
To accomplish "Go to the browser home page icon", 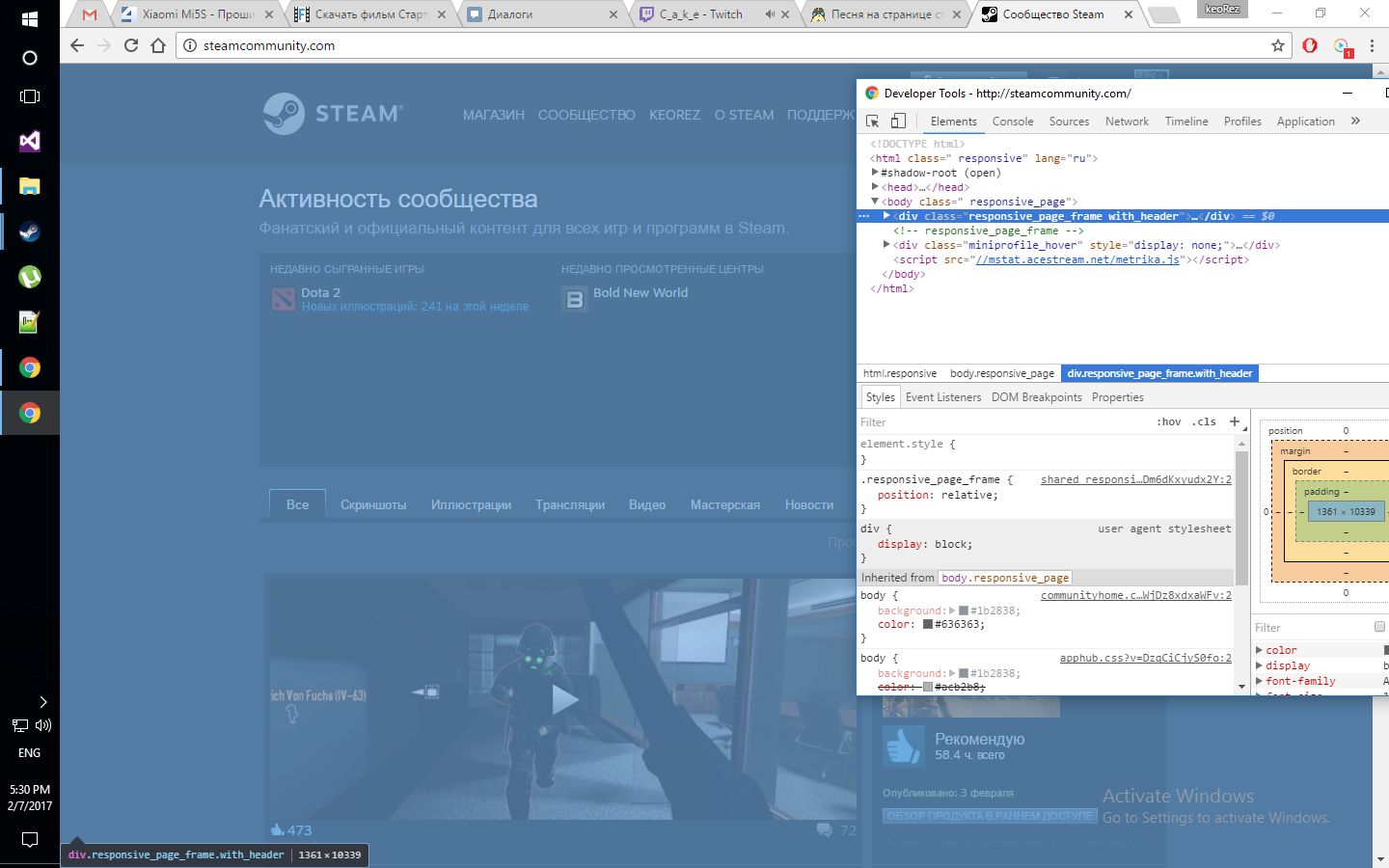I will 158,45.
